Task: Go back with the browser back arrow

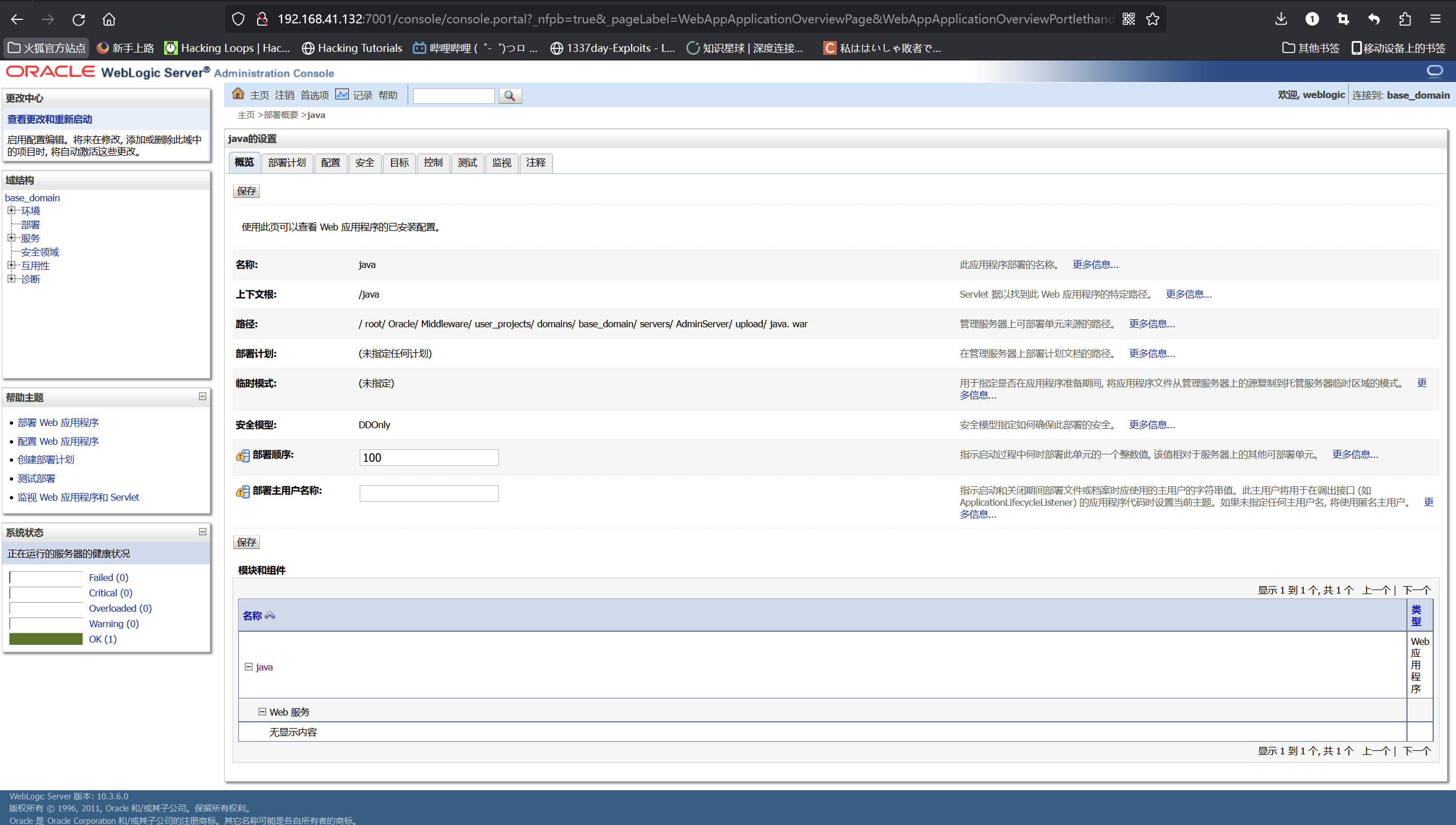Action: pos(17,19)
